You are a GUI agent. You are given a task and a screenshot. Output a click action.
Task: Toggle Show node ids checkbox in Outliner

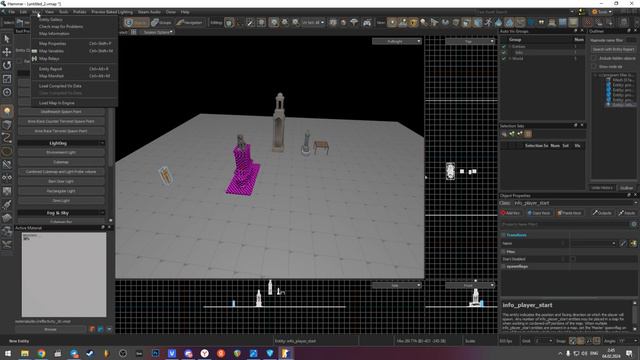[x=594, y=66]
